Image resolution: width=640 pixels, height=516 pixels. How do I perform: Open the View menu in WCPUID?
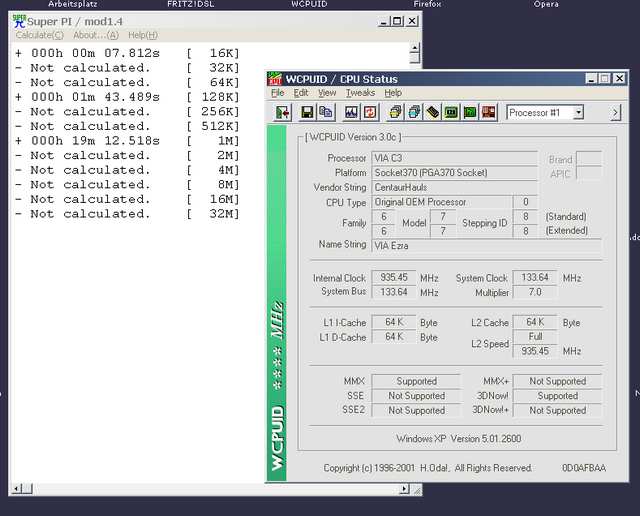tap(327, 93)
